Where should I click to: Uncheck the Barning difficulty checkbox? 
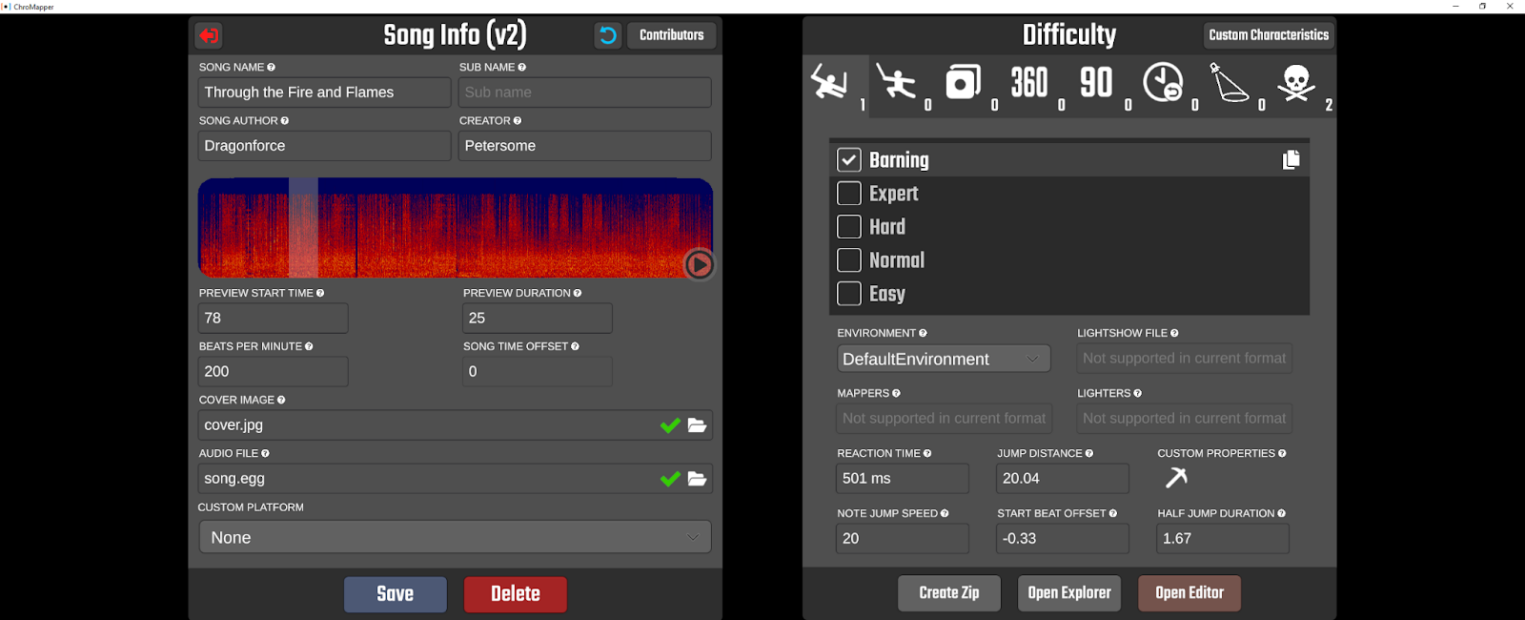849,160
